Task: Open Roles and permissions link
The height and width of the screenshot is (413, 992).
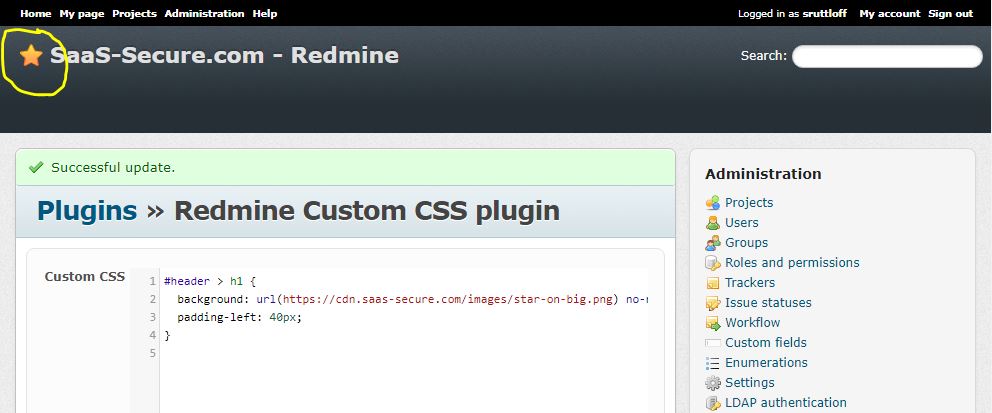Action: pos(792,262)
